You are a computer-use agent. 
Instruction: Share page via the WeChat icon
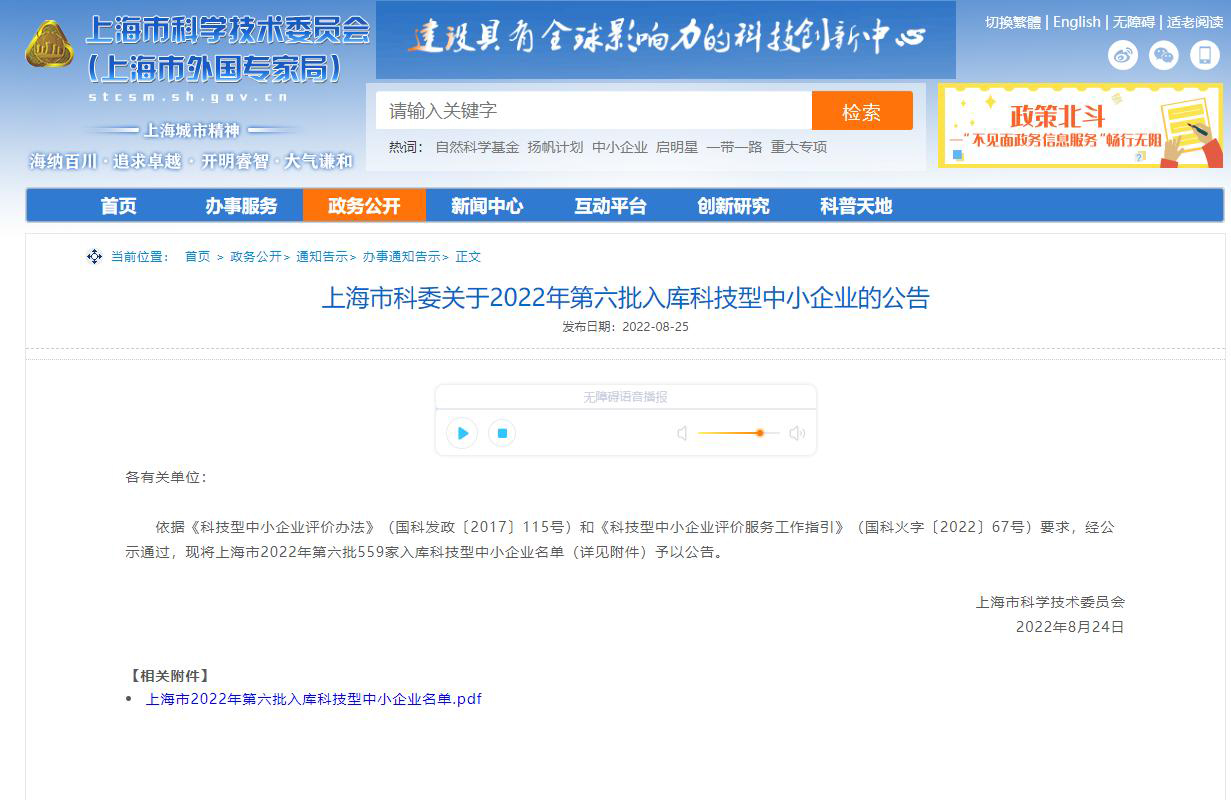pyautogui.click(x=1162, y=56)
